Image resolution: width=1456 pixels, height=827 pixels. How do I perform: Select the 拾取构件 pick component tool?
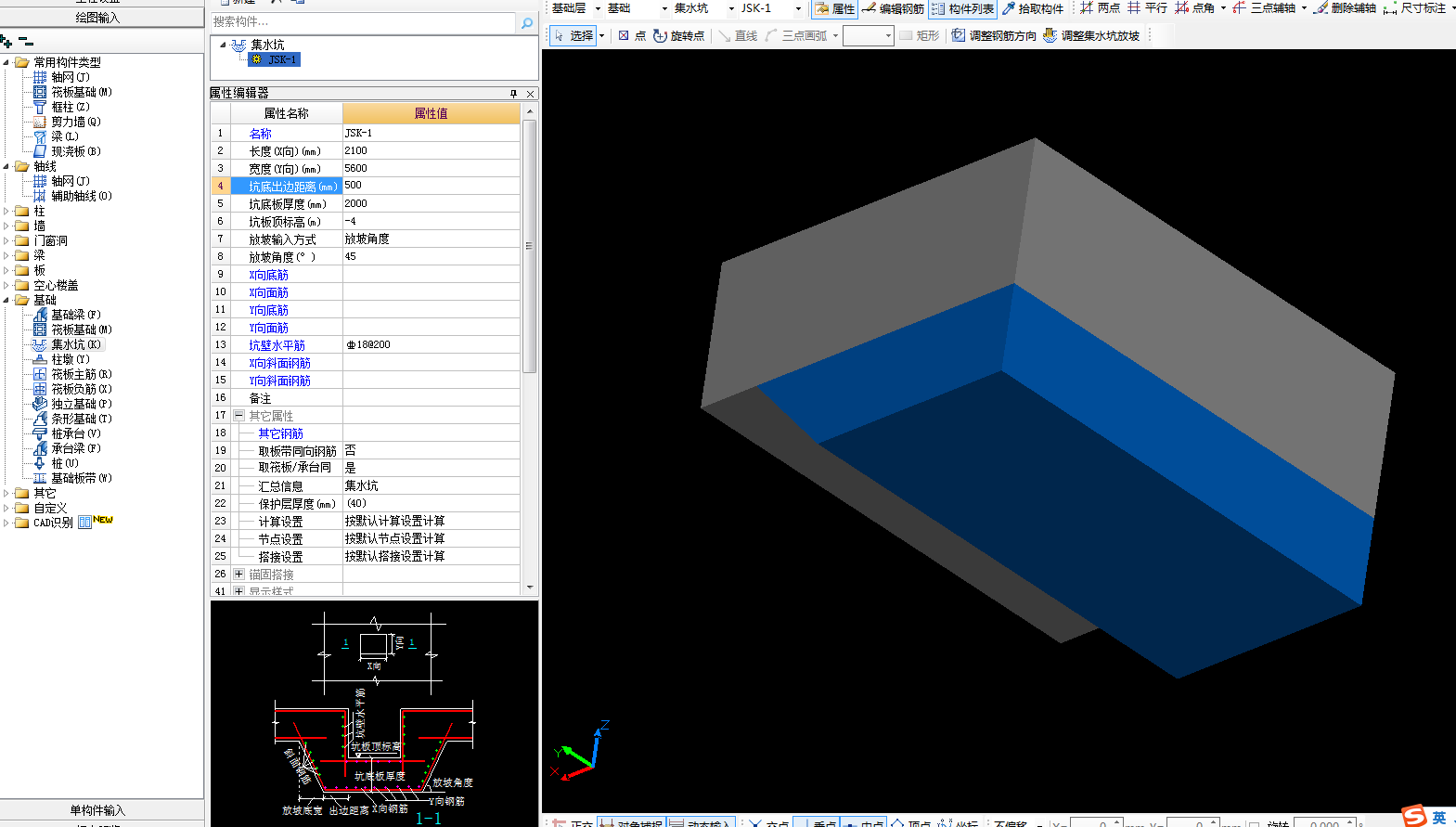pos(1033,8)
